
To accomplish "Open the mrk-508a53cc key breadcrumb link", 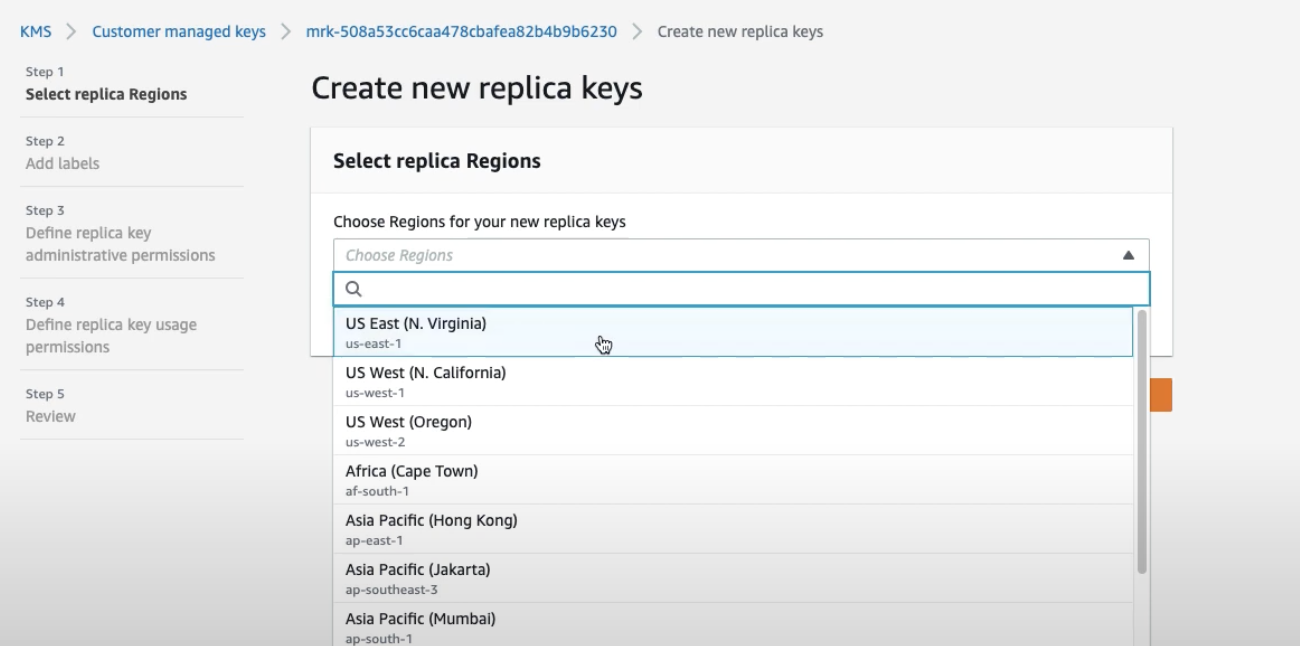I will coord(461,32).
